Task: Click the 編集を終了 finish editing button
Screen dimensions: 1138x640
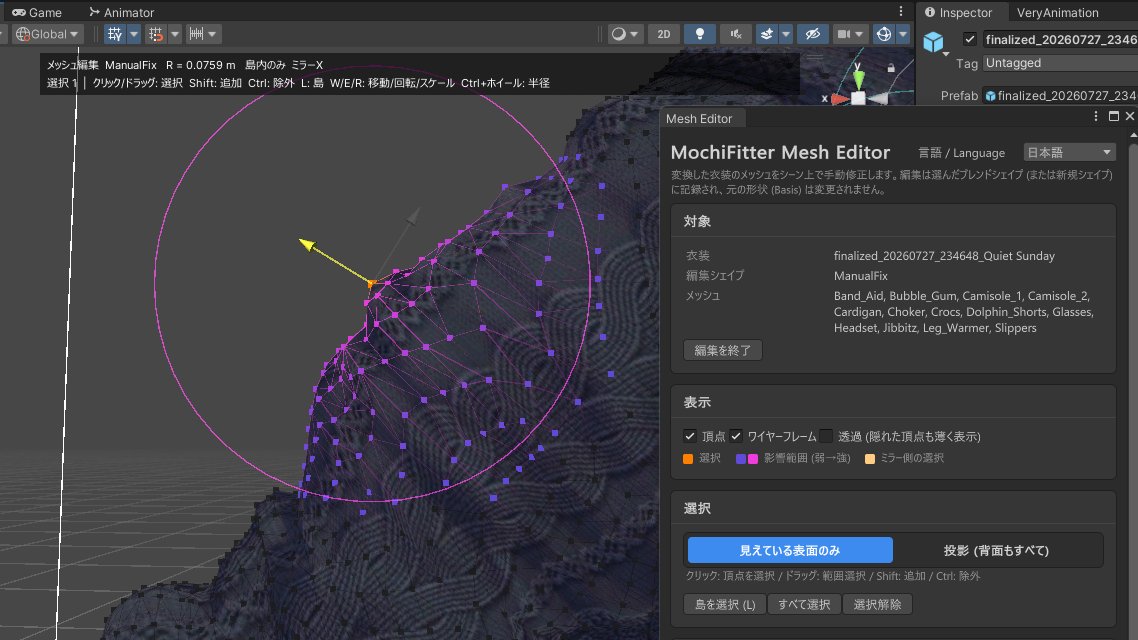Action: [x=723, y=350]
